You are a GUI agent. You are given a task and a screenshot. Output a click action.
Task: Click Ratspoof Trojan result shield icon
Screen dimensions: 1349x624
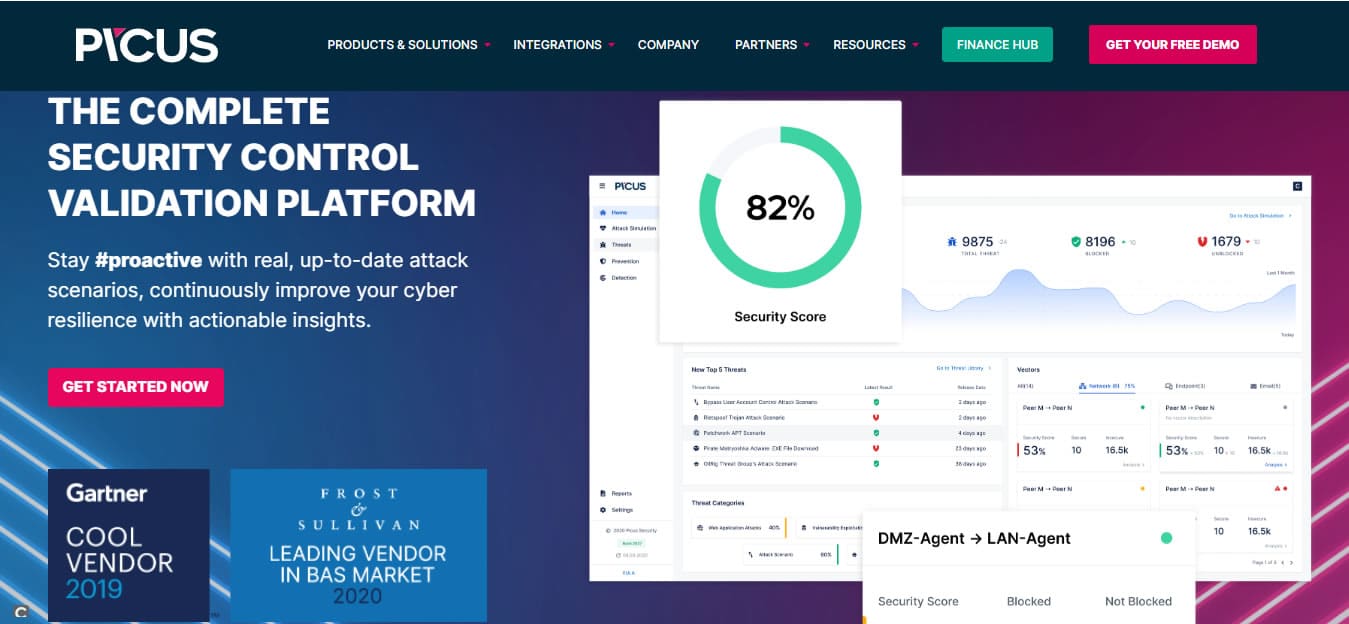876,417
